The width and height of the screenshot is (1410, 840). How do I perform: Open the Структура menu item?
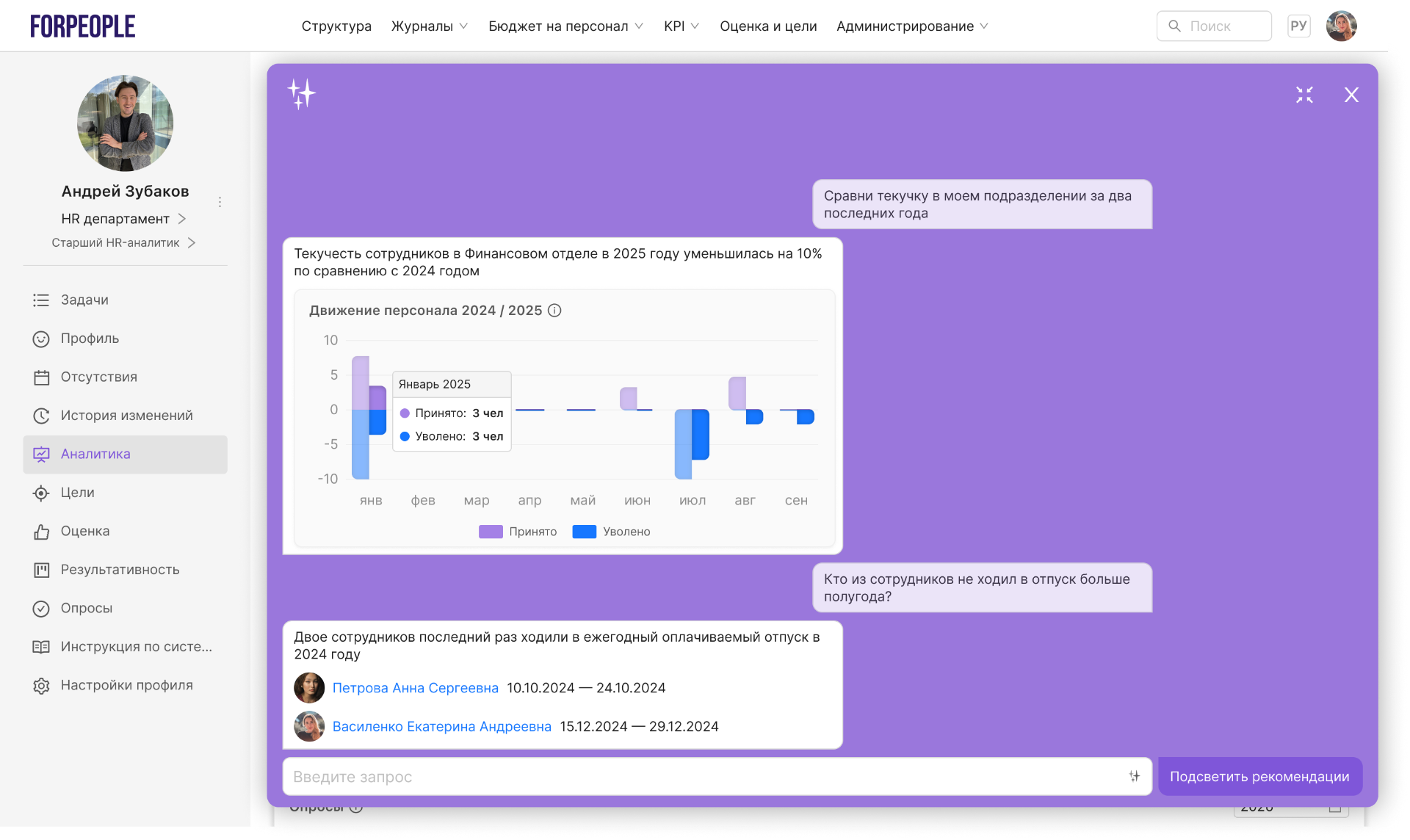336,26
